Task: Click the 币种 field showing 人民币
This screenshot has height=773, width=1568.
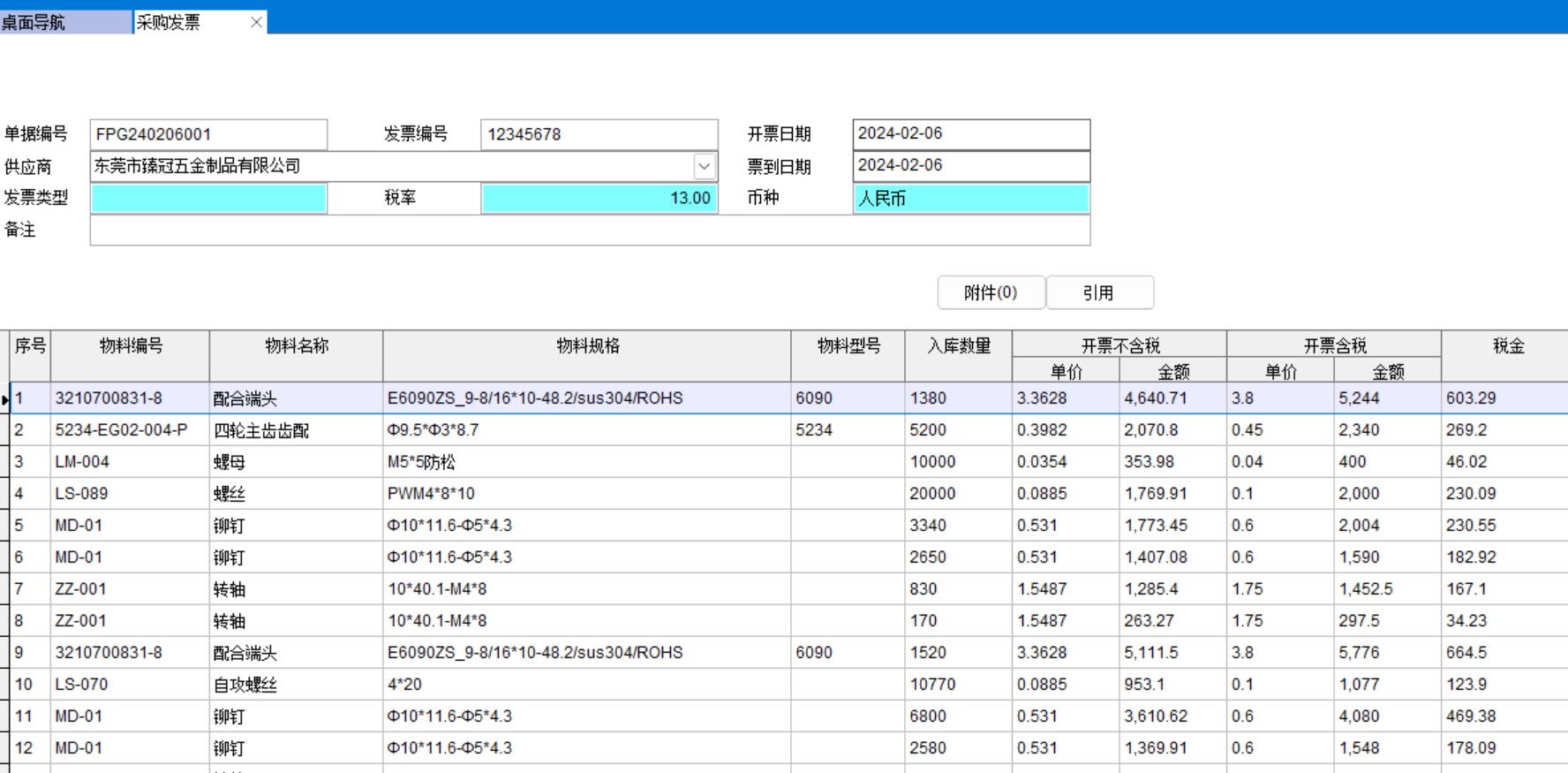Action: click(x=971, y=198)
